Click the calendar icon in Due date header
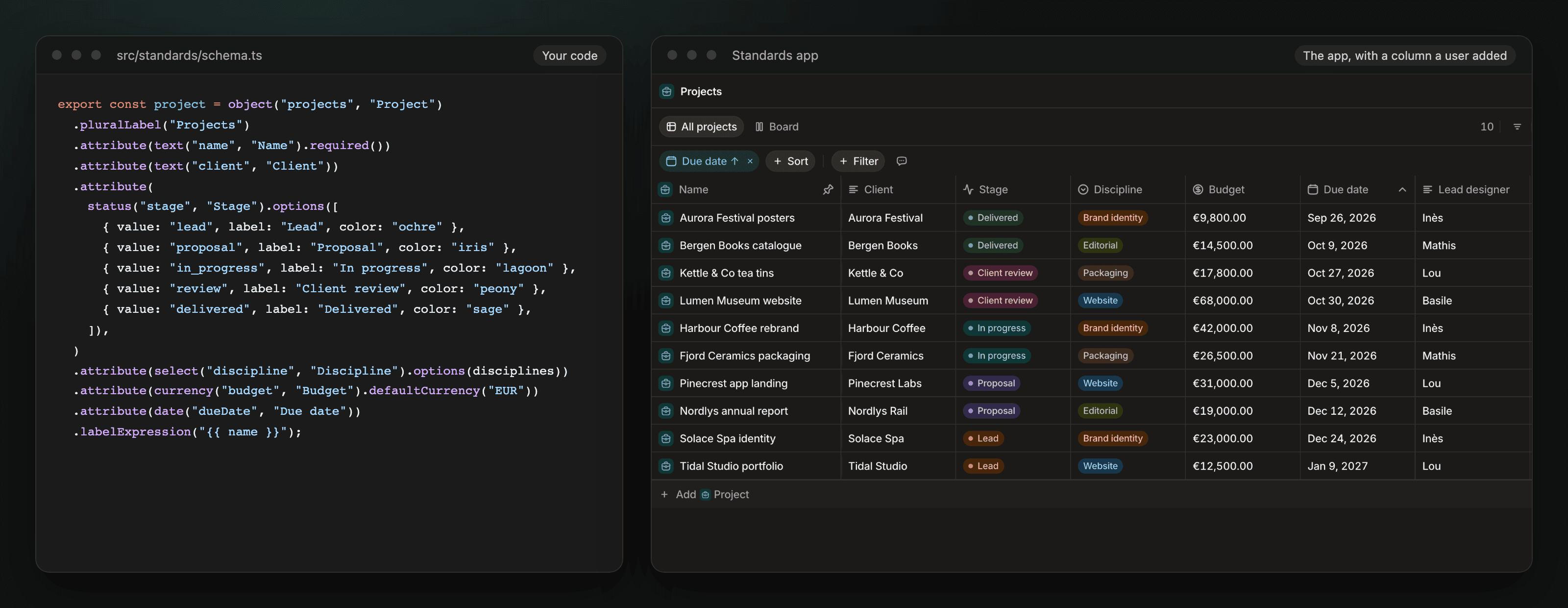Image resolution: width=1568 pixels, height=608 pixels. click(1312, 189)
